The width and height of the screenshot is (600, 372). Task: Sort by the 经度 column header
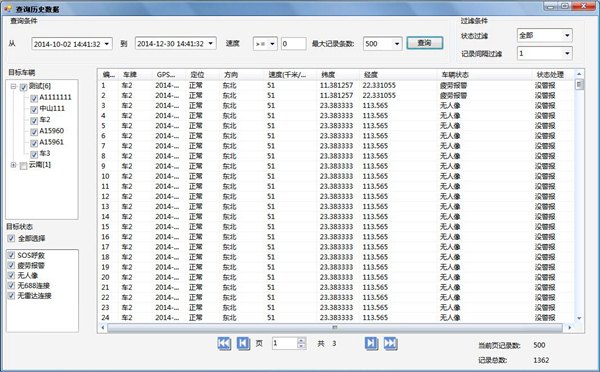399,75
